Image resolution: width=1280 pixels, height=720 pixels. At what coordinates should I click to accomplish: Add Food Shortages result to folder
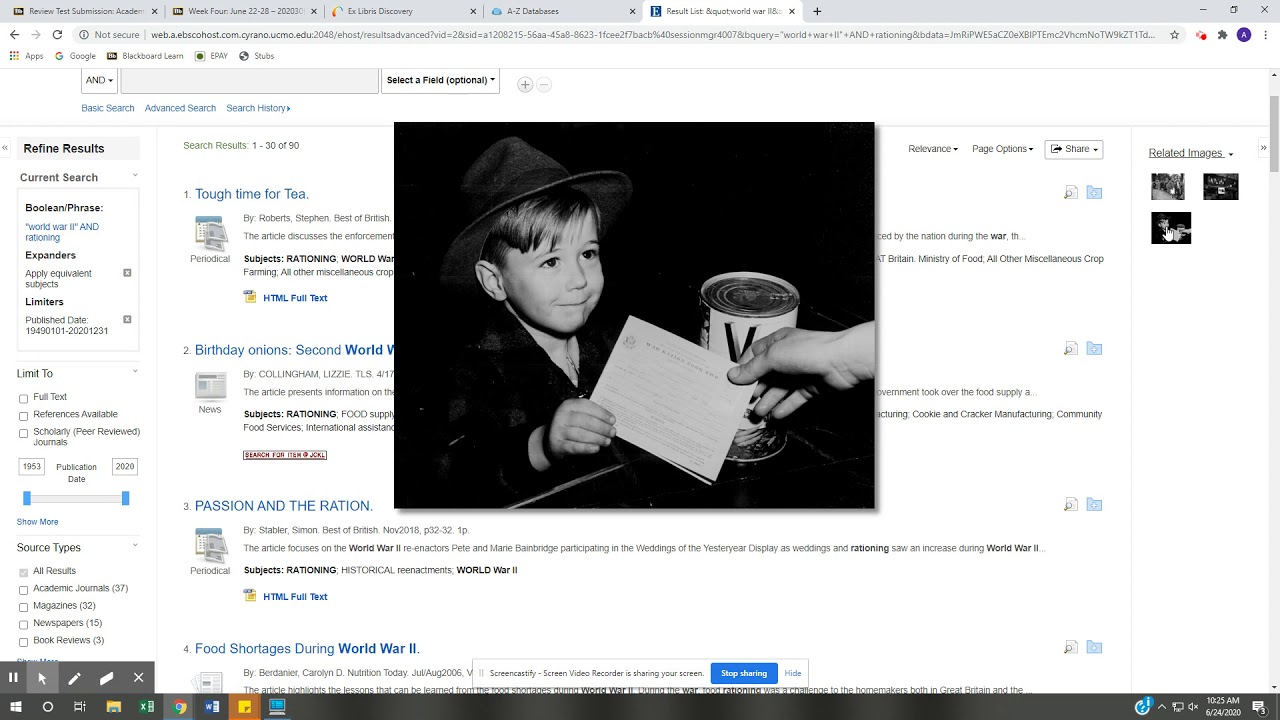pos(1094,648)
